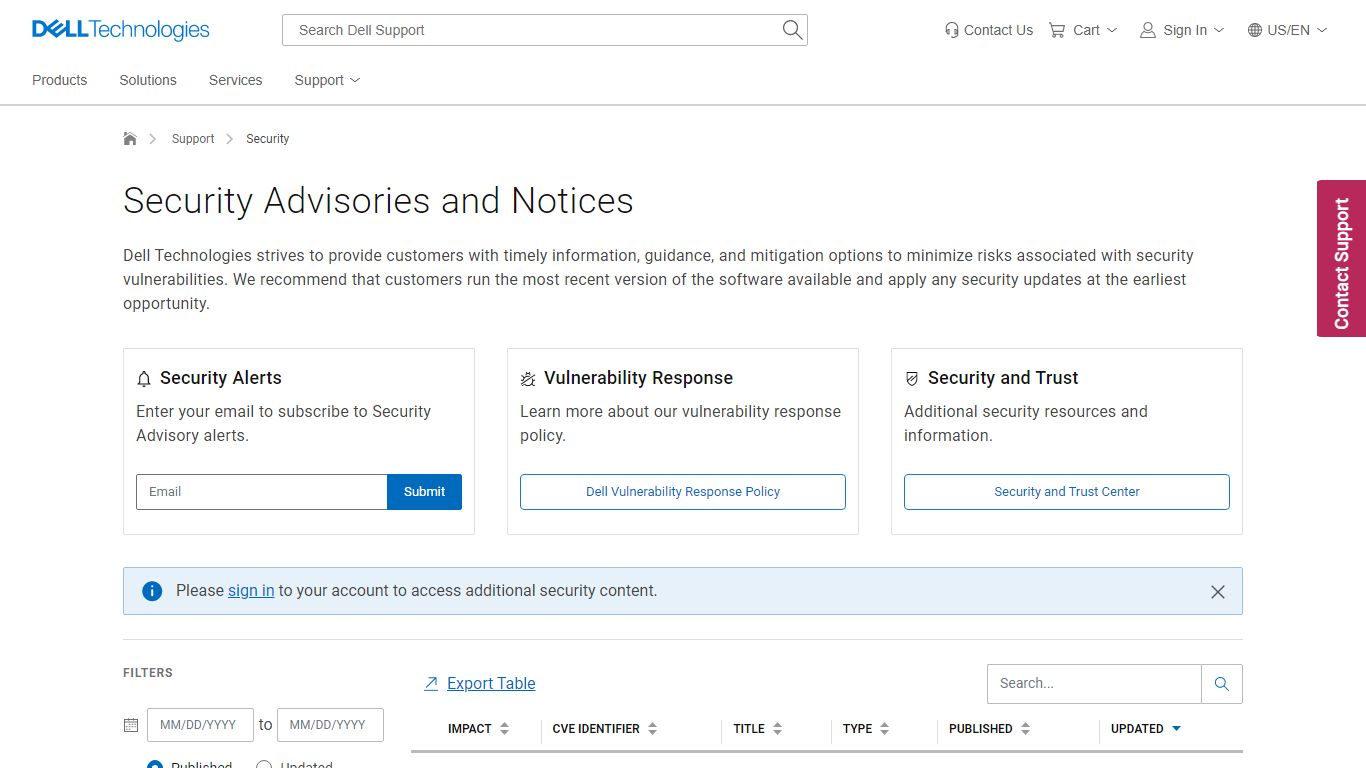Screen dimensions: 1366x768
Task: Expand the Support menu dropdown
Action: (327, 80)
